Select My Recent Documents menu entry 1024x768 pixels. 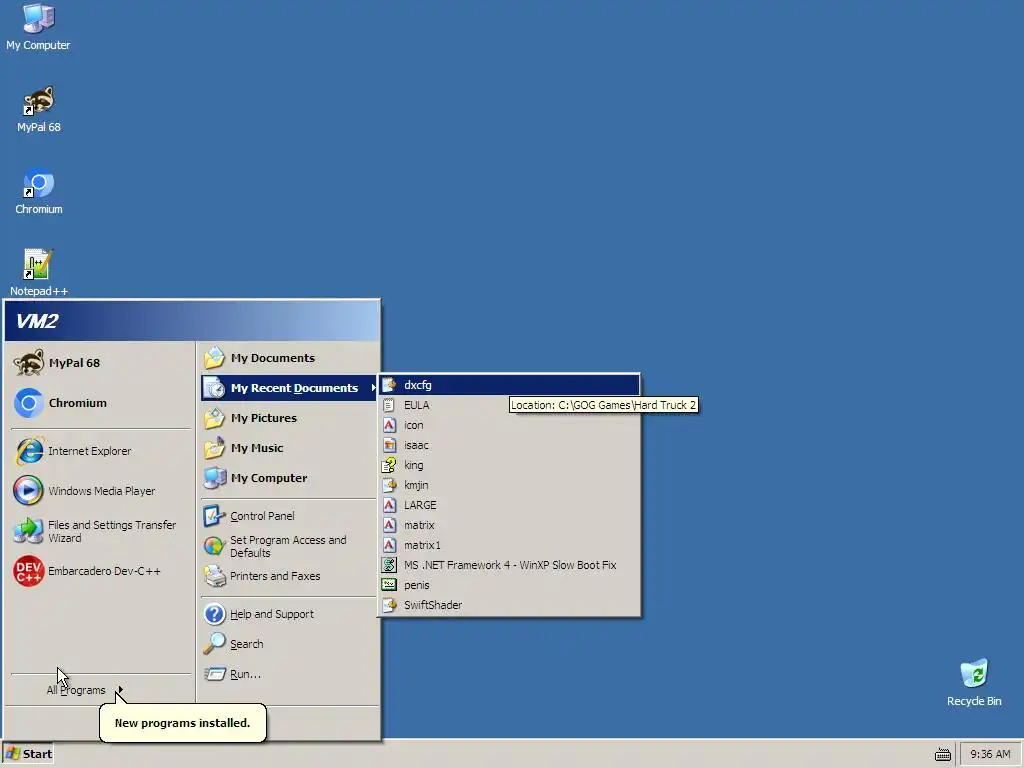[289, 388]
